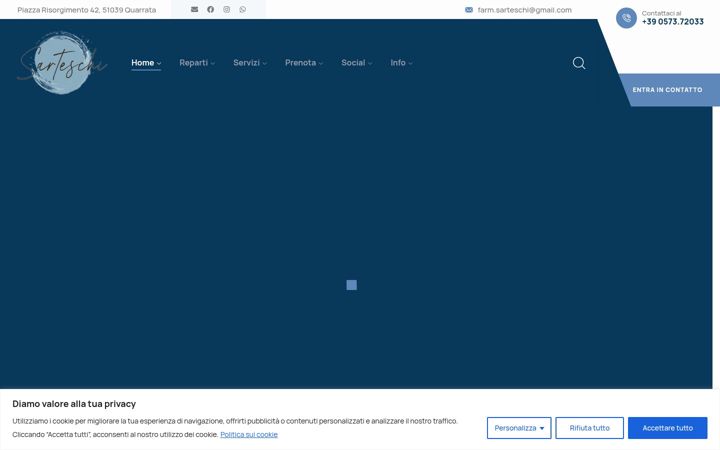Open the Facebook icon link
Viewport: 720px width, 450px height.
(210, 9)
